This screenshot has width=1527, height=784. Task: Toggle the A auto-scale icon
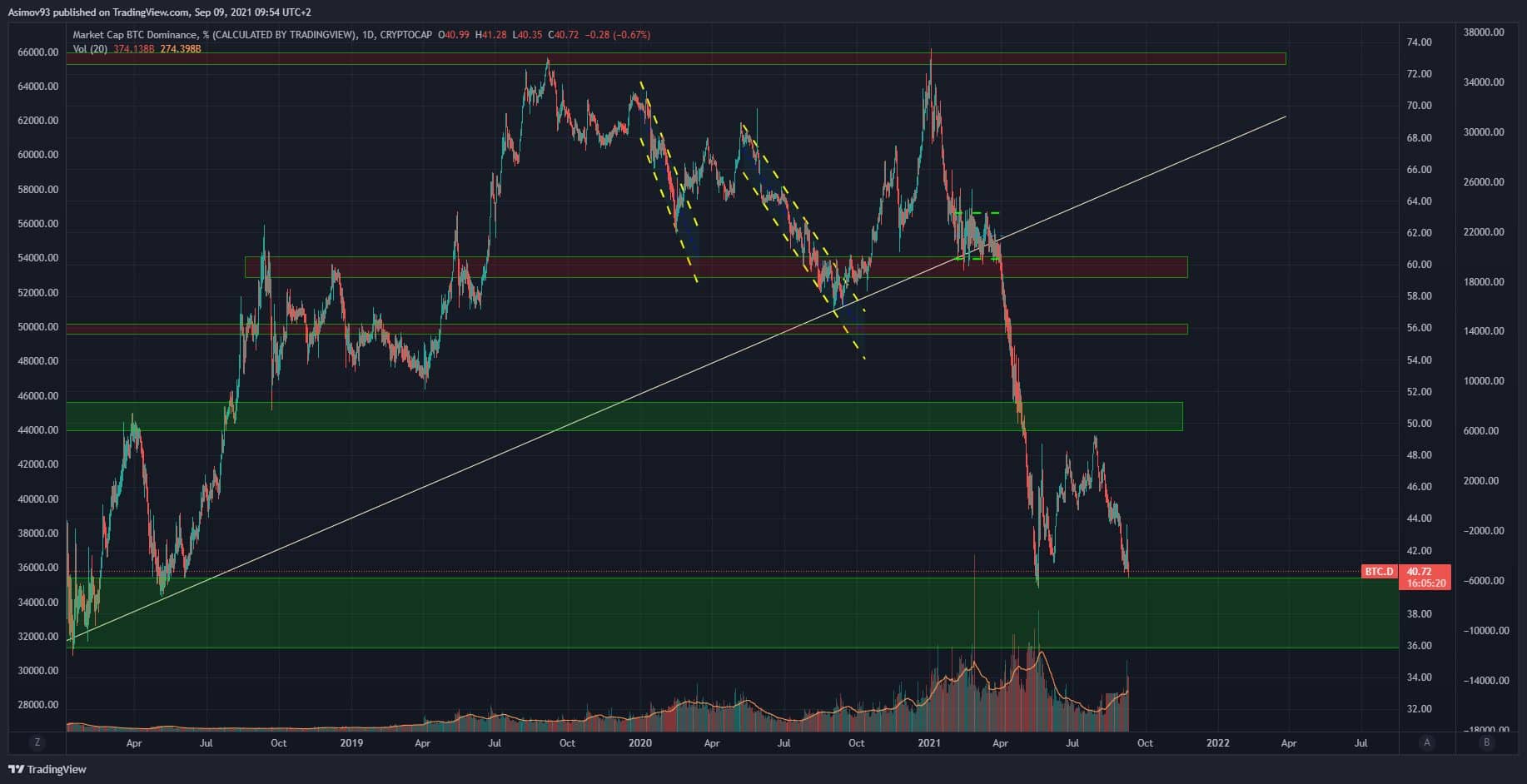[1427, 742]
